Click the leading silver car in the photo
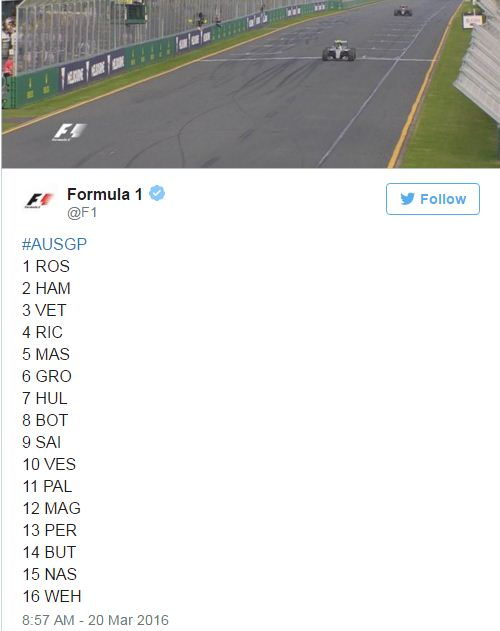This screenshot has width=500, height=631. [339, 51]
